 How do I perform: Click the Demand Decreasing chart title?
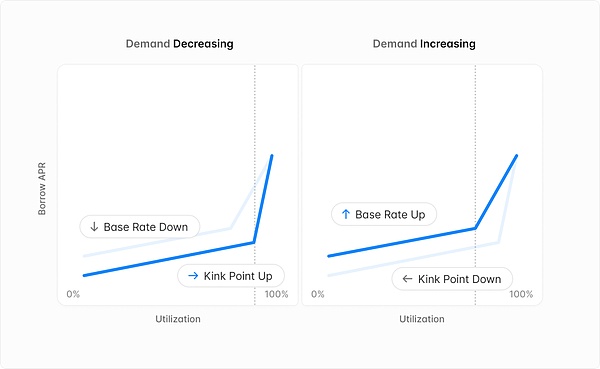click(179, 44)
